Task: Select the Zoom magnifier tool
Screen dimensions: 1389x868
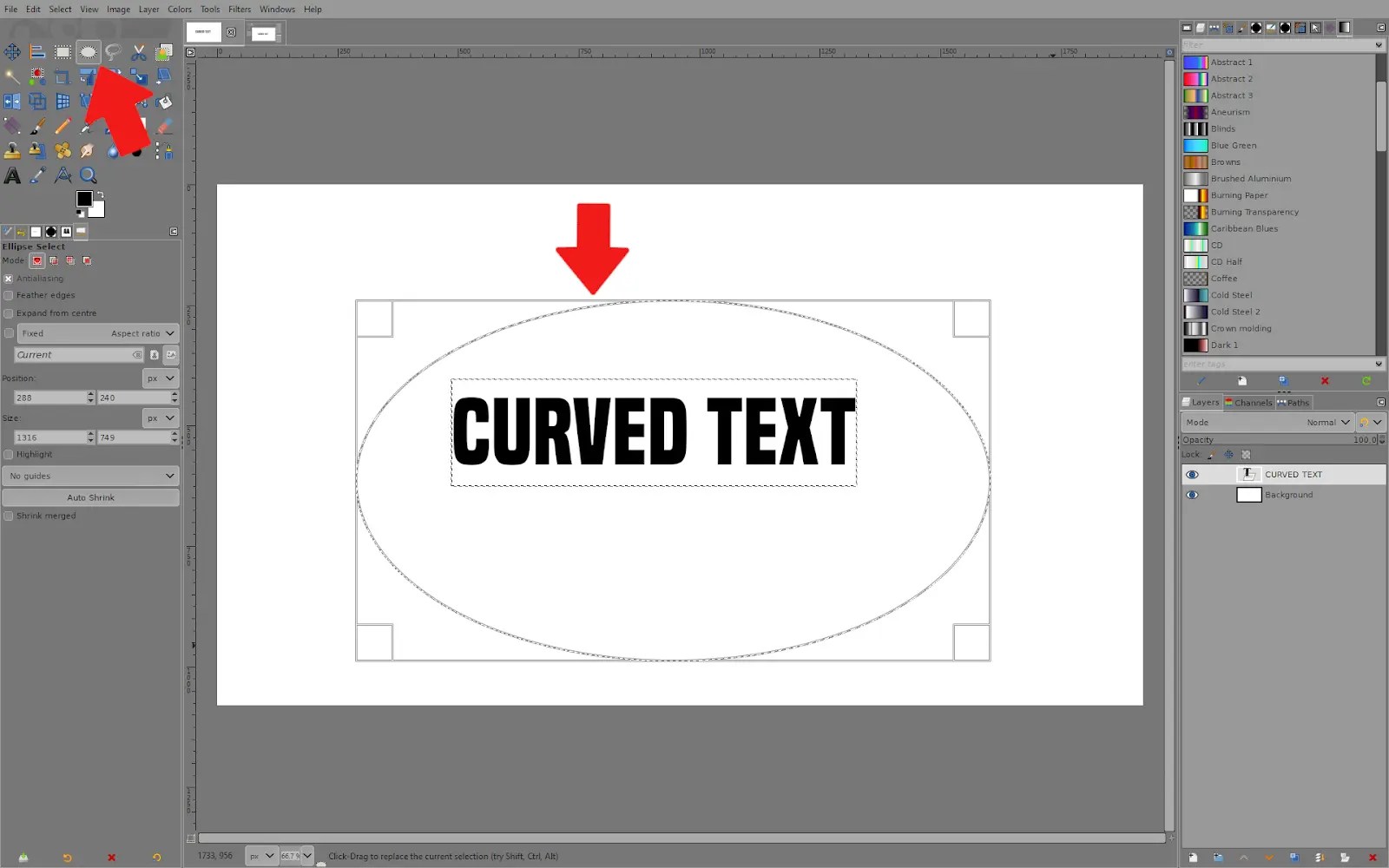Action: (x=89, y=174)
